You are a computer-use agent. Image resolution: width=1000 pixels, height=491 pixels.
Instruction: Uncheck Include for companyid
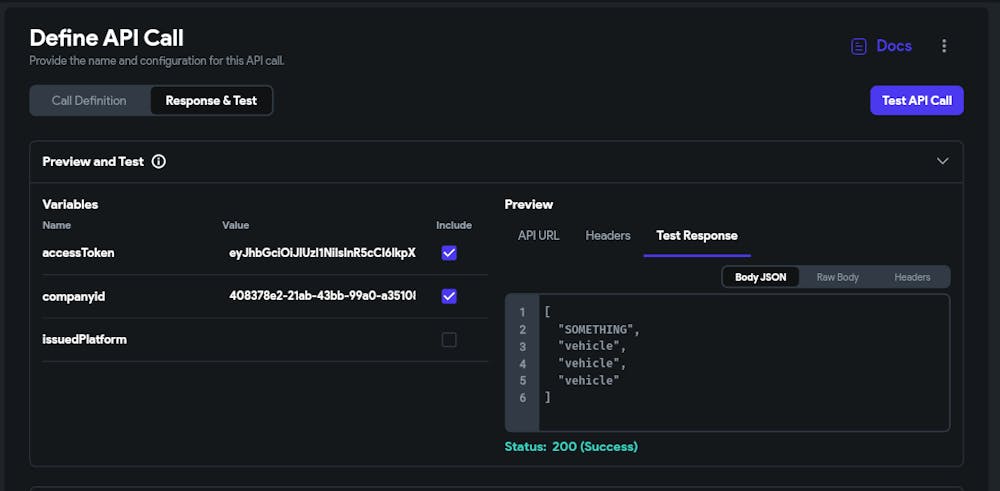[x=449, y=297]
